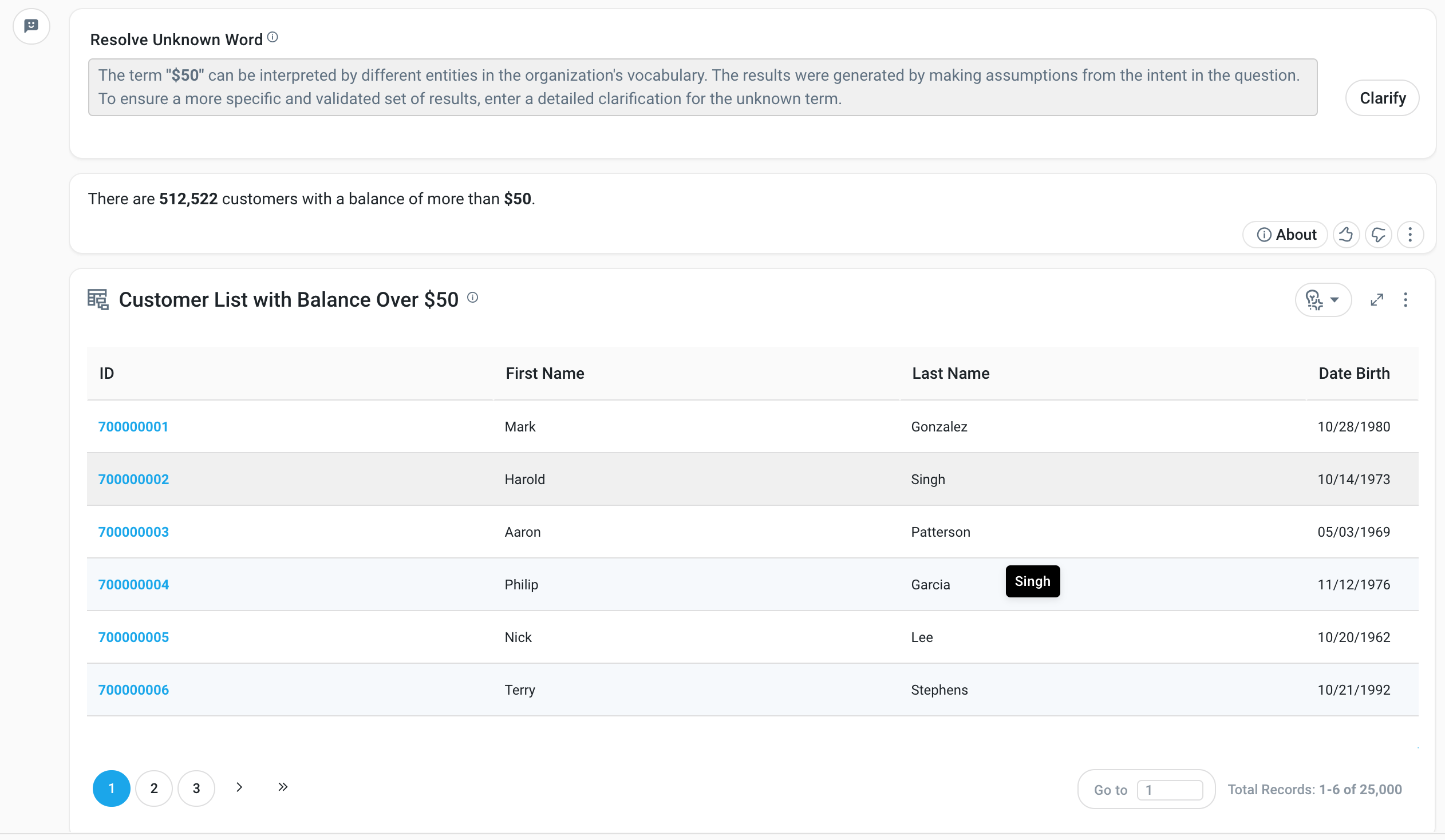1445x840 pixels.
Task: Open customer 700000001 record link
Action: coord(133,426)
